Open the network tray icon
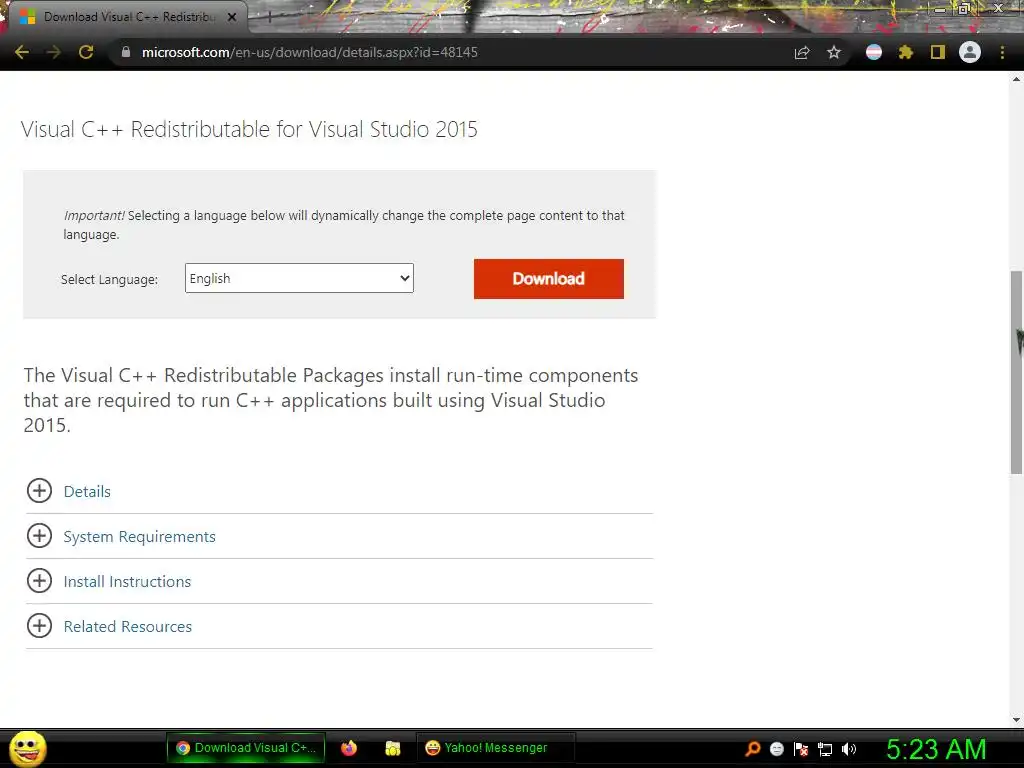Viewport: 1024px width, 768px height. [x=825, y=750]
